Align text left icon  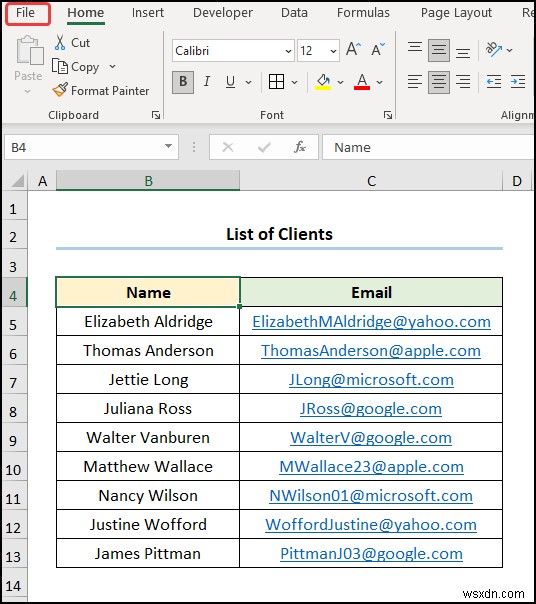click(x=415, y=82)
